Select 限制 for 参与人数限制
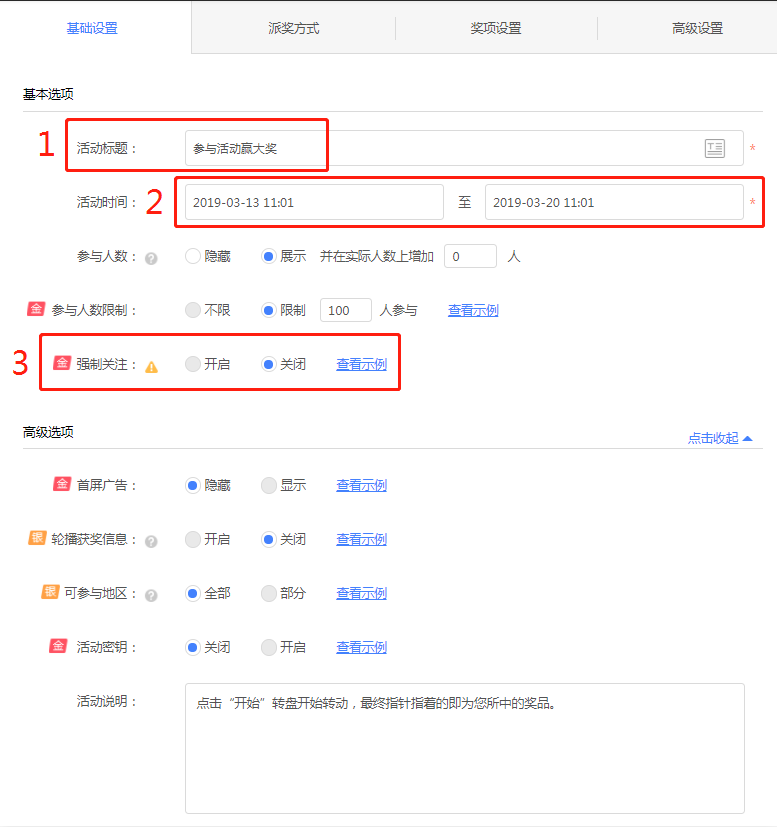The image size is (777, 827). pyautogui.click(x=269, y=310)
